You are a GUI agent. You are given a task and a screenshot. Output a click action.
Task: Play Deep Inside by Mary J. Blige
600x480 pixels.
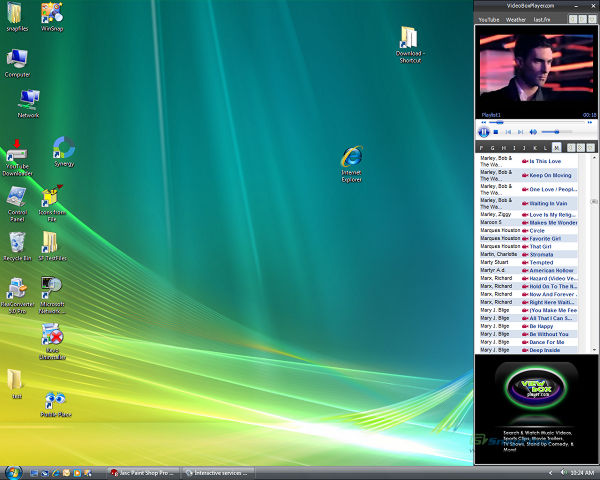(x=545, y=350)
